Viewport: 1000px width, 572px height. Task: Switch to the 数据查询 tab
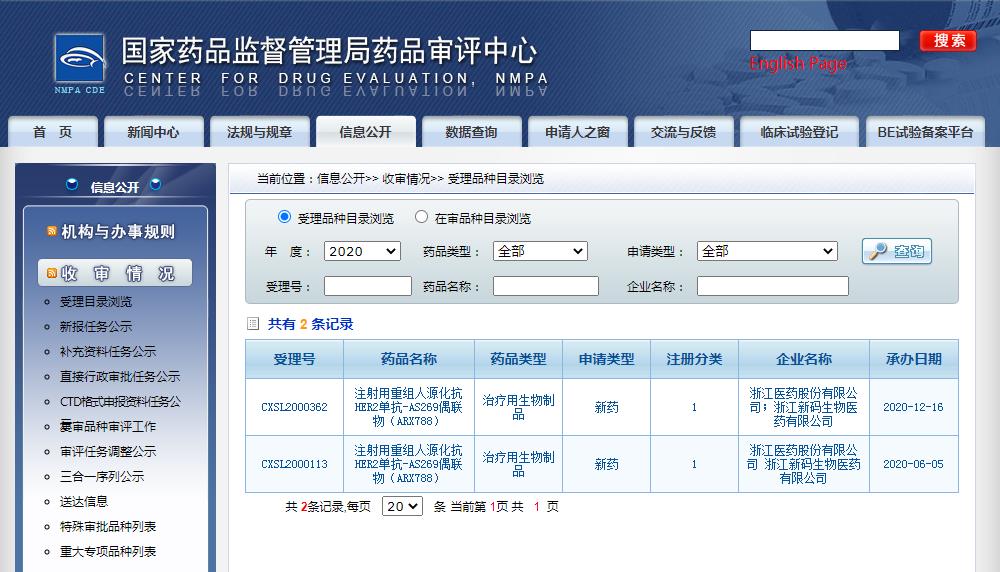(471, 132)
